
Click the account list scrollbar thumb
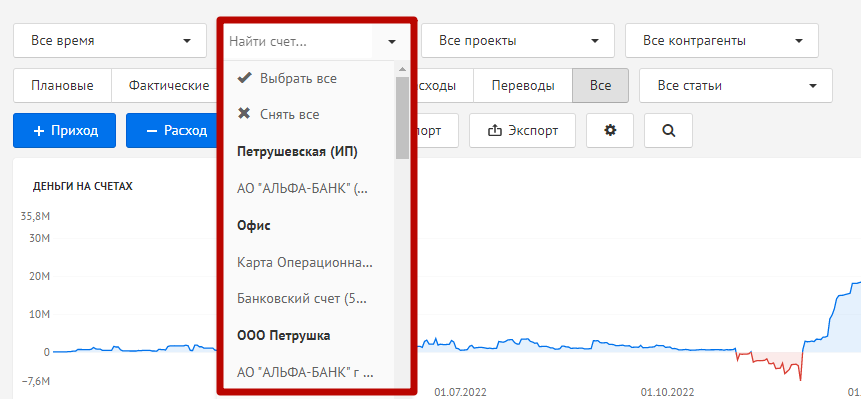click(x=402, y=117)
